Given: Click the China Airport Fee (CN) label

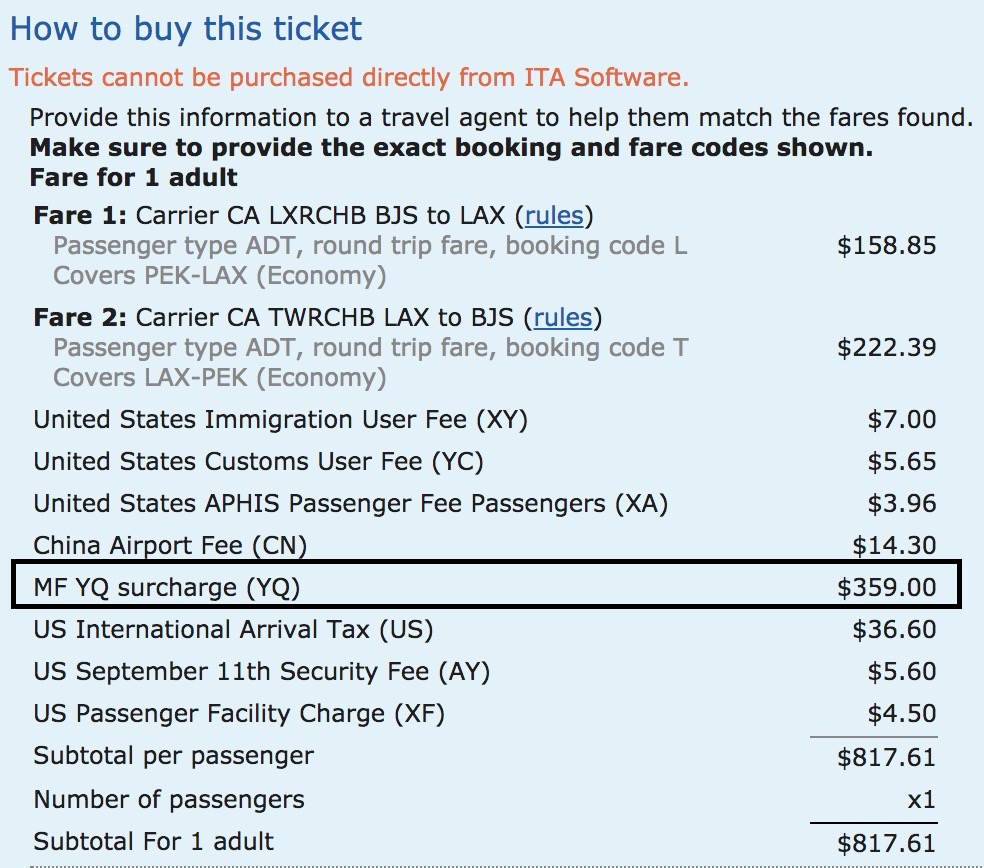Looking at the screenshot, I should [x=170, y=546].
